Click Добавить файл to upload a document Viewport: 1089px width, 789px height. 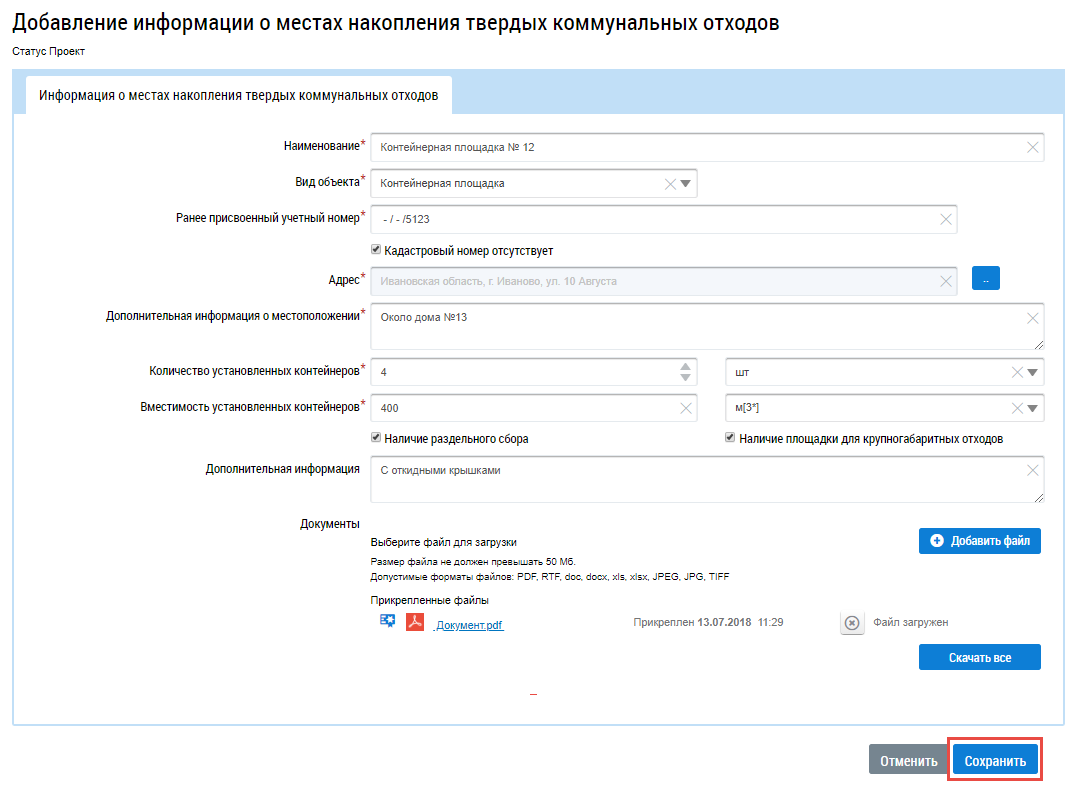tap(979, 541)
